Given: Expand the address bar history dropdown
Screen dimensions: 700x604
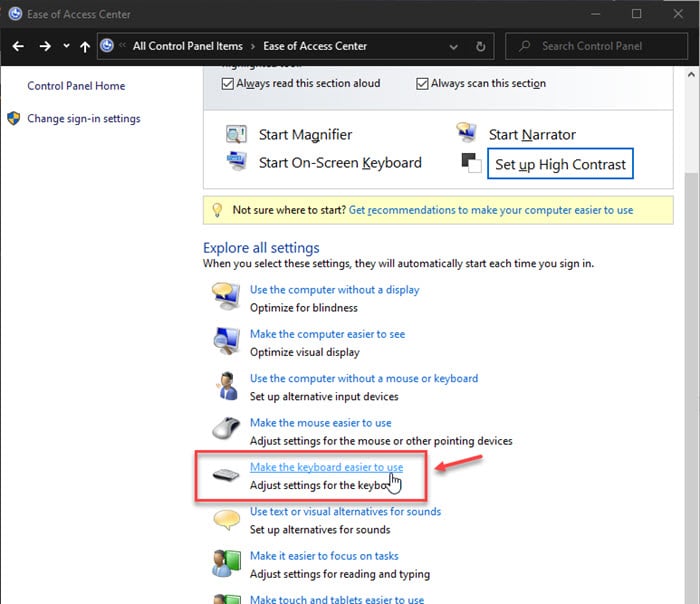Looking at the screenshot, I should tap(454, 46).
